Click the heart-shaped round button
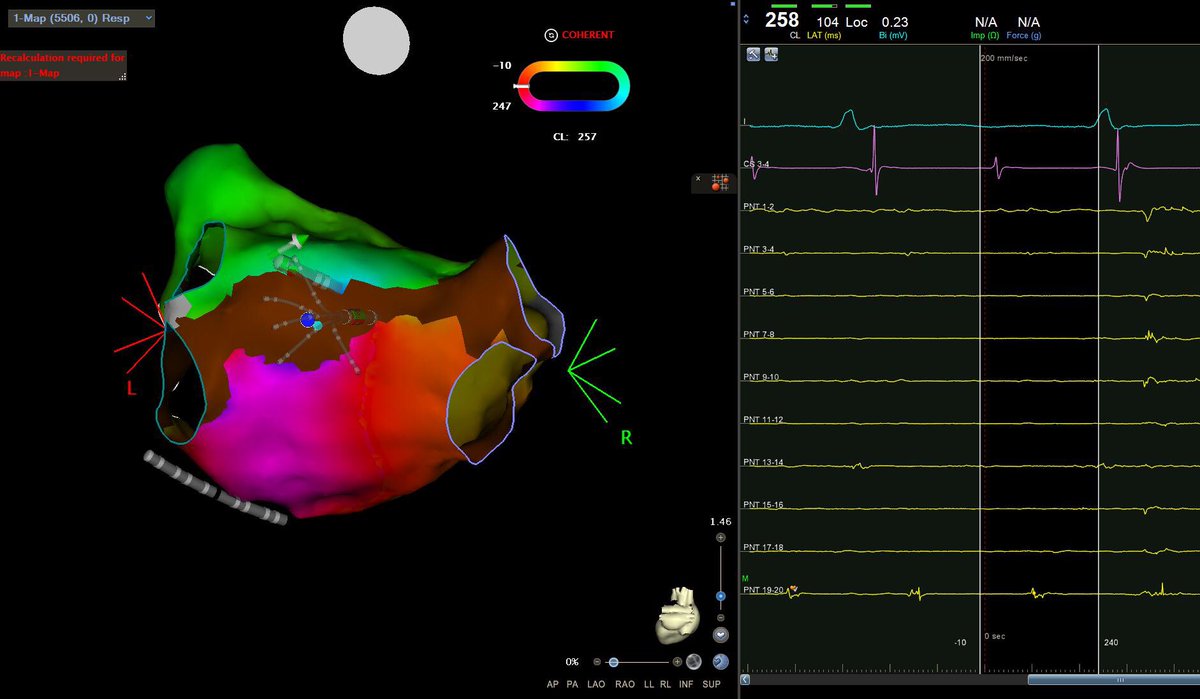The image size is (1200, 699). point(721,635)
